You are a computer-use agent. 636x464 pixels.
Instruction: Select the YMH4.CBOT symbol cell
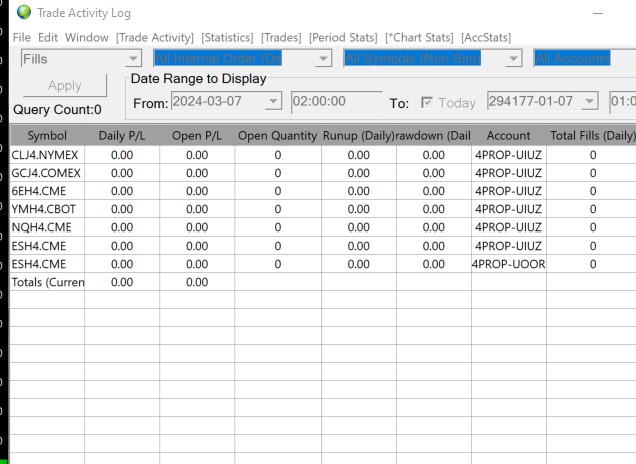47,209
